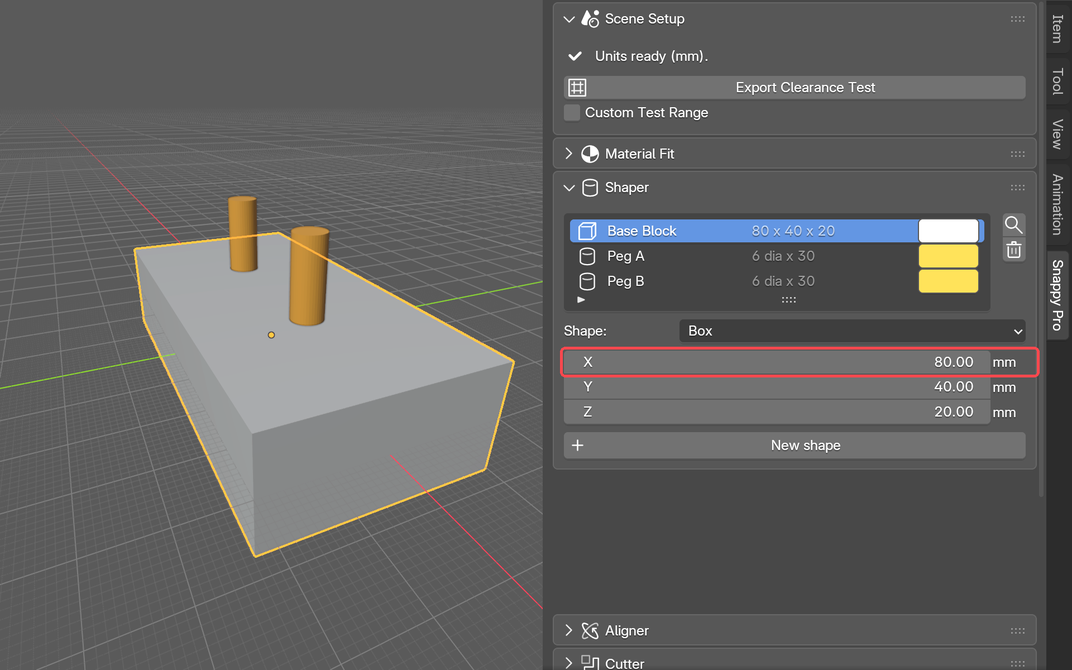Viewport: 1072px width, 670px height.
Task: Open the yellow Peg B color swatch
Action: click(x=948, y=281)
